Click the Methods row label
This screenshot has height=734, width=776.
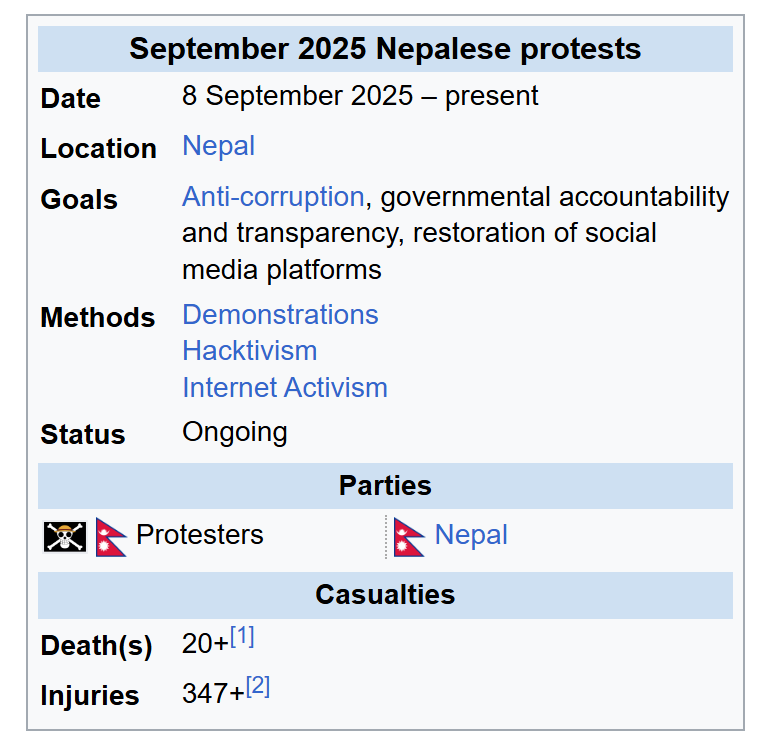(x=97, y=318)
